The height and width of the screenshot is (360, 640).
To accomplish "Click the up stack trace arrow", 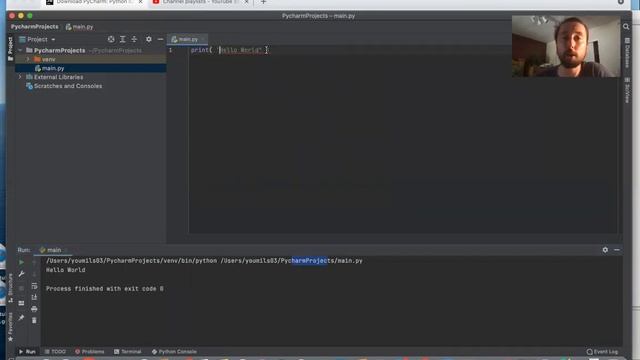I will click(x=34, y=262).
